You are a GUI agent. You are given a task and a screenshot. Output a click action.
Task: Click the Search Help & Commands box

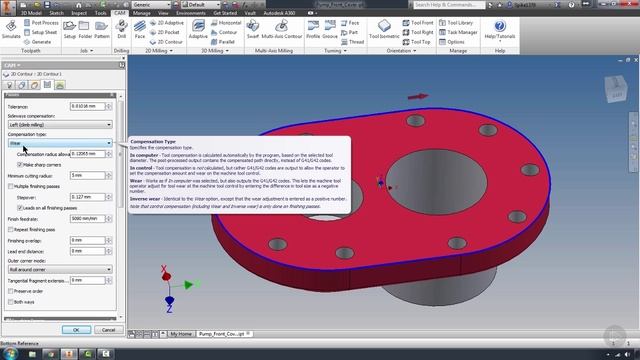pos(449,5)
